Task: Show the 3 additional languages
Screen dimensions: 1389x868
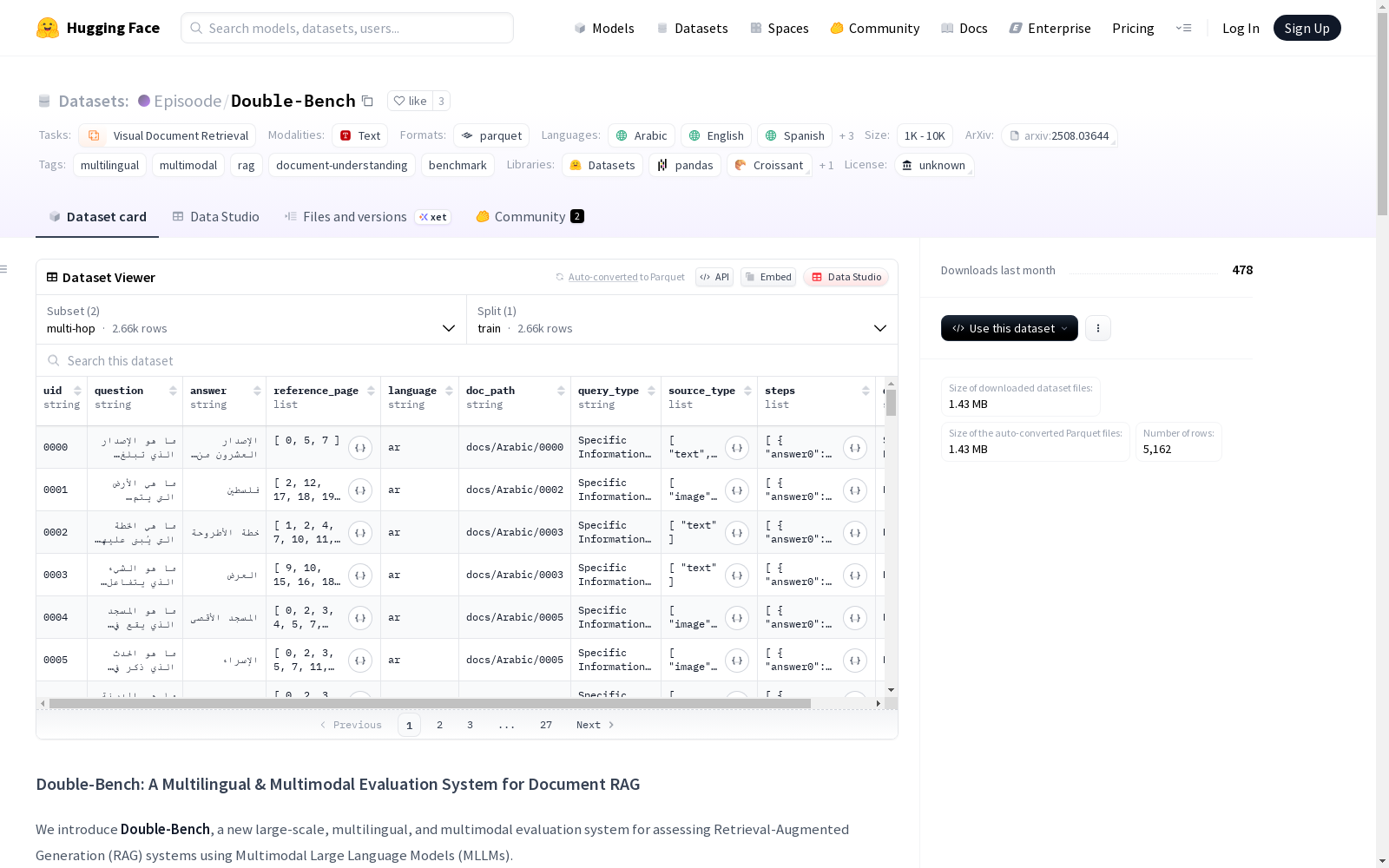Action: [846, 135]
